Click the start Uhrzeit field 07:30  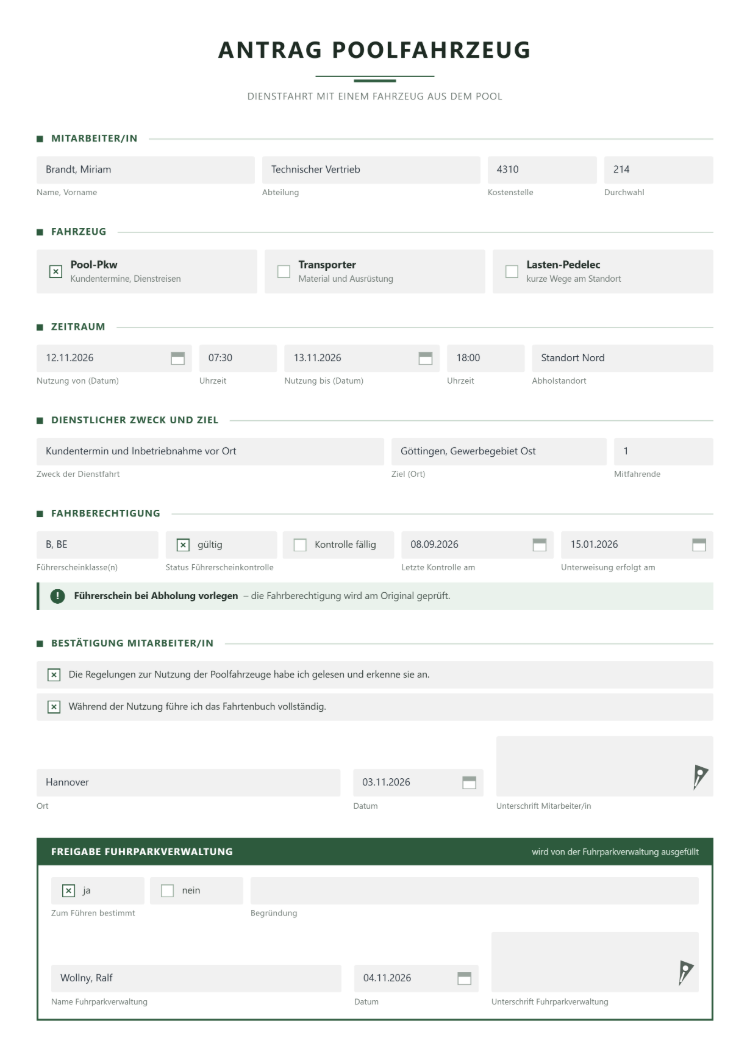(238, 358)
